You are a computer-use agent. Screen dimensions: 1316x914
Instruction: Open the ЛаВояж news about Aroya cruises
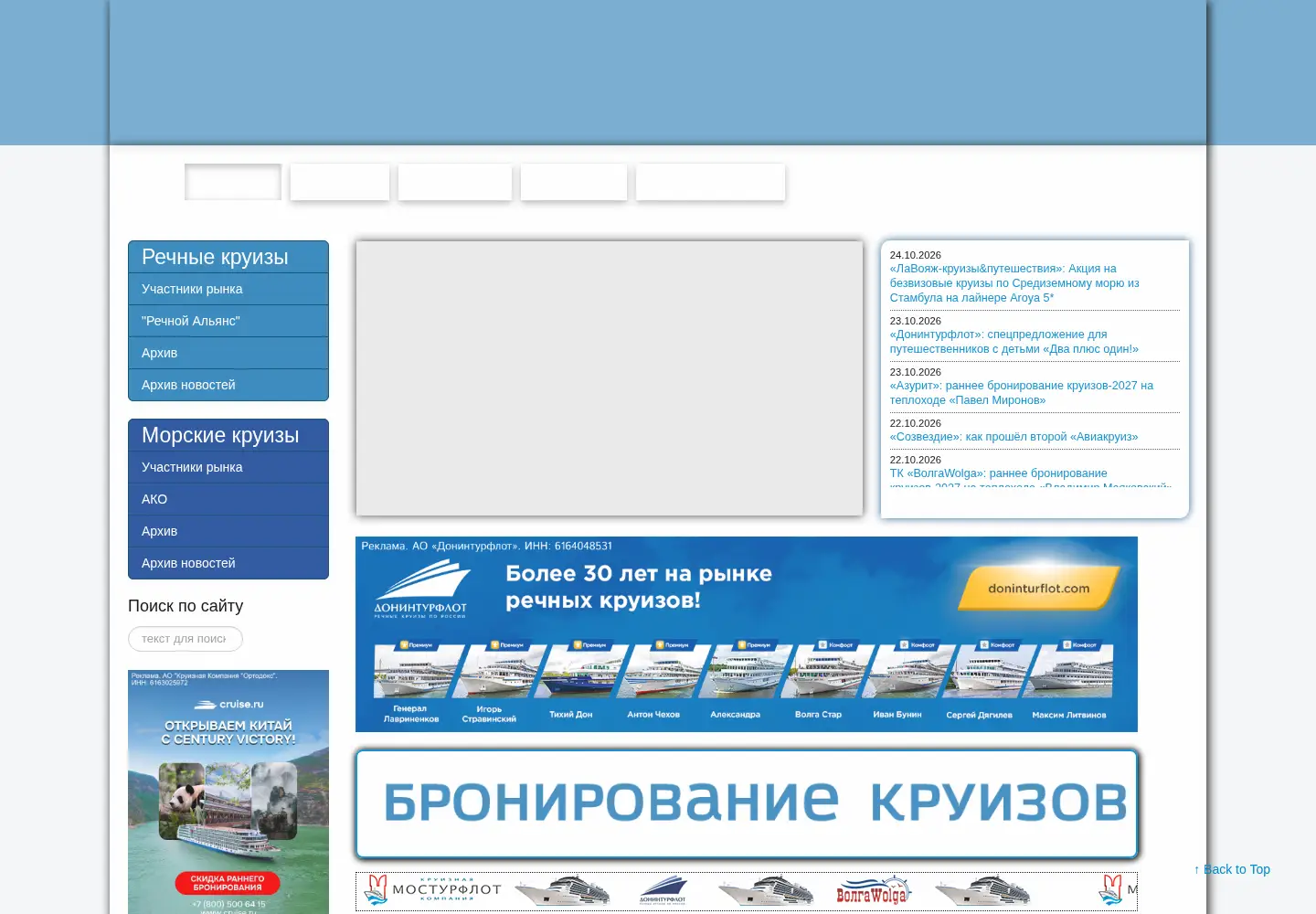tap(1014, 283)
